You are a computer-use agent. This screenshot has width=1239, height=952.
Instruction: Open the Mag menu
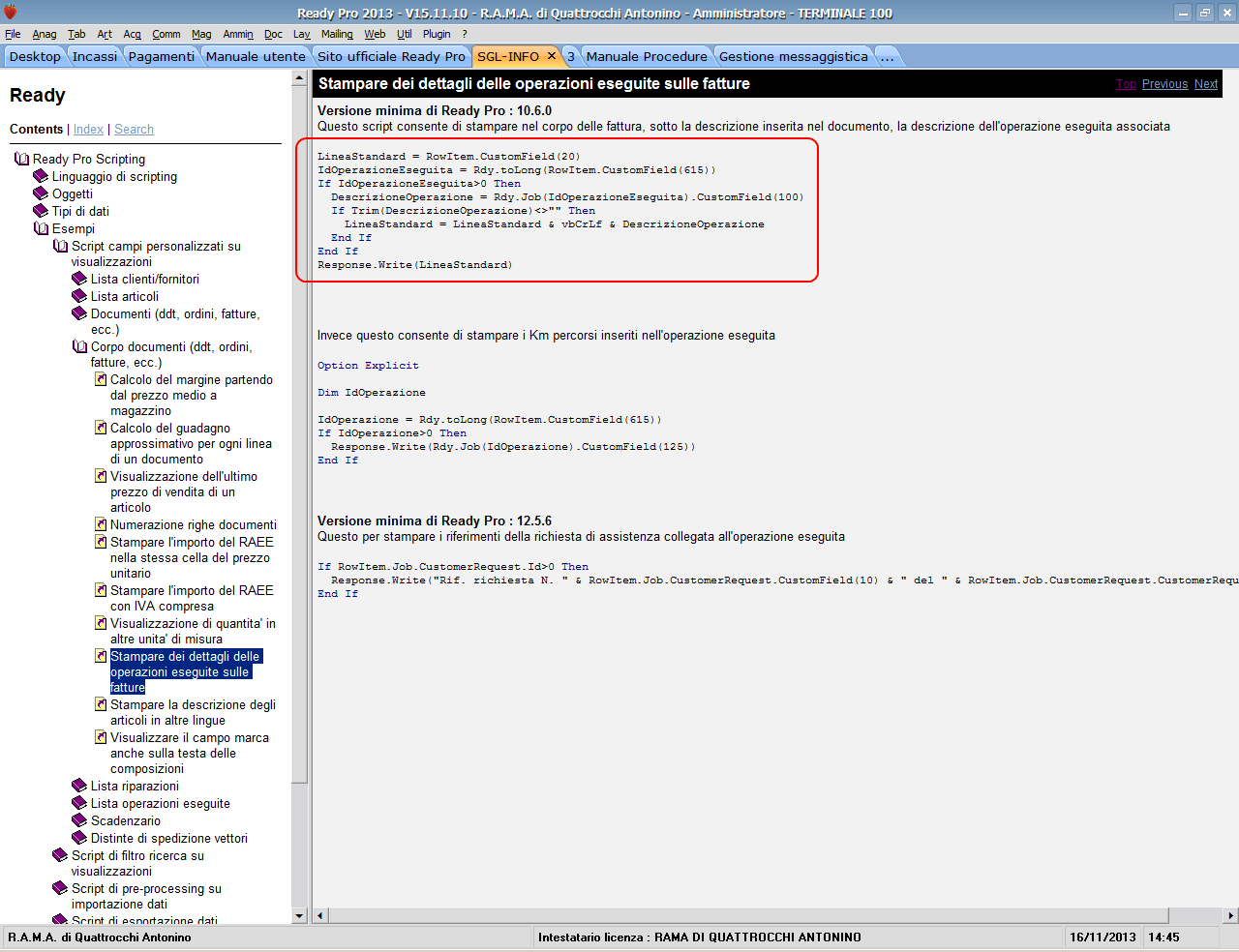pyautogui.click(x=201, y=34)
